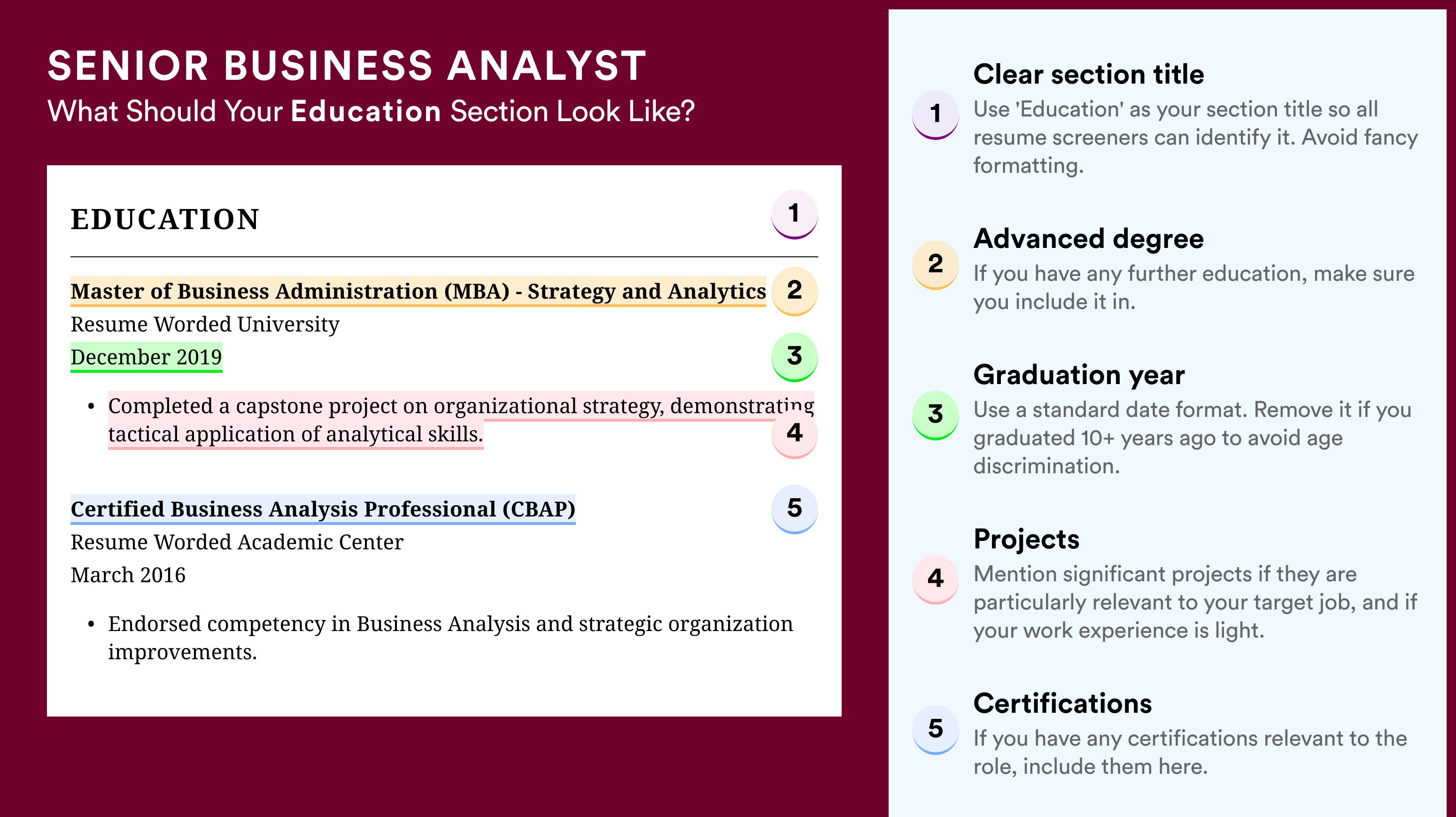The image size is (1456, 817).
Task: Select the highlighted MBA Strategy and Analytics line
Action: (x=418, y=292)
